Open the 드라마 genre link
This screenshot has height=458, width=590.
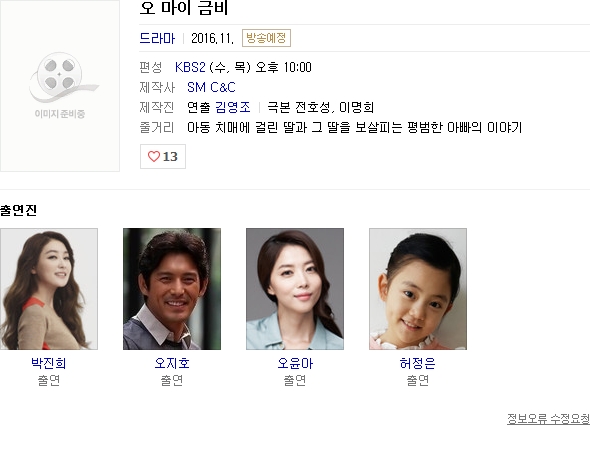tap(157, 38)
